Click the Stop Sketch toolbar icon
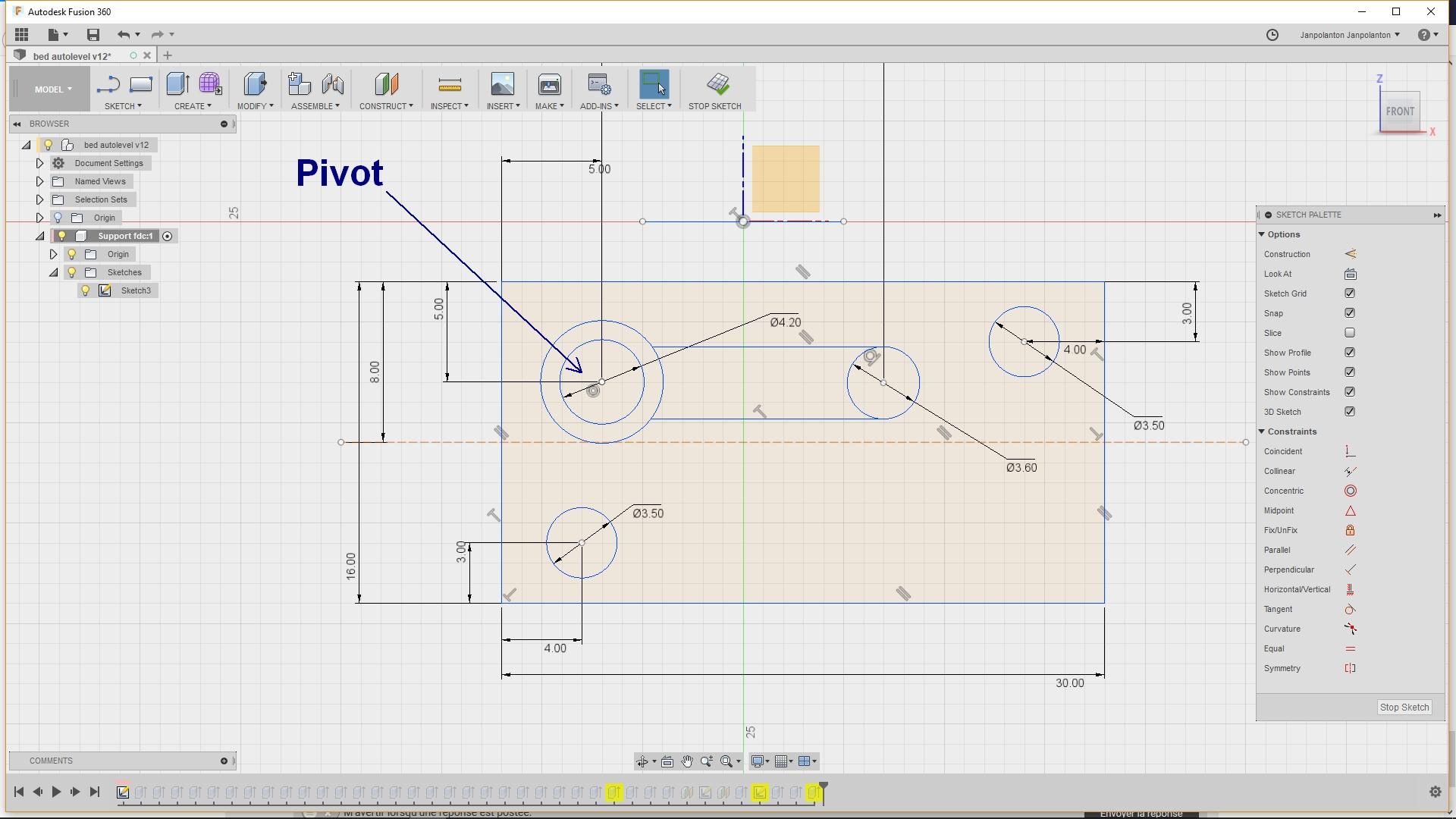1456x819 pixels. 717,83
